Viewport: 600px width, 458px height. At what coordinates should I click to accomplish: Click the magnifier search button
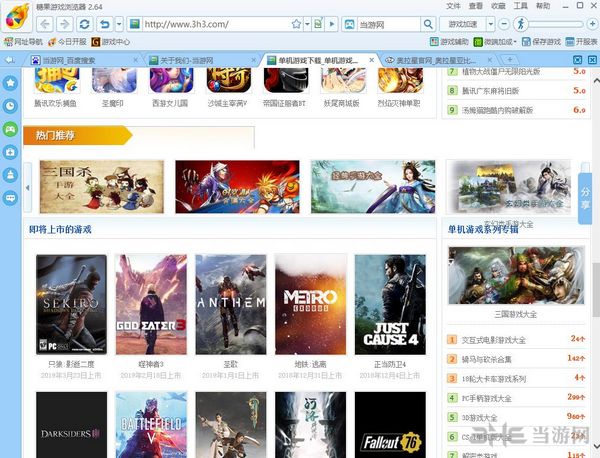click(428, 24)
